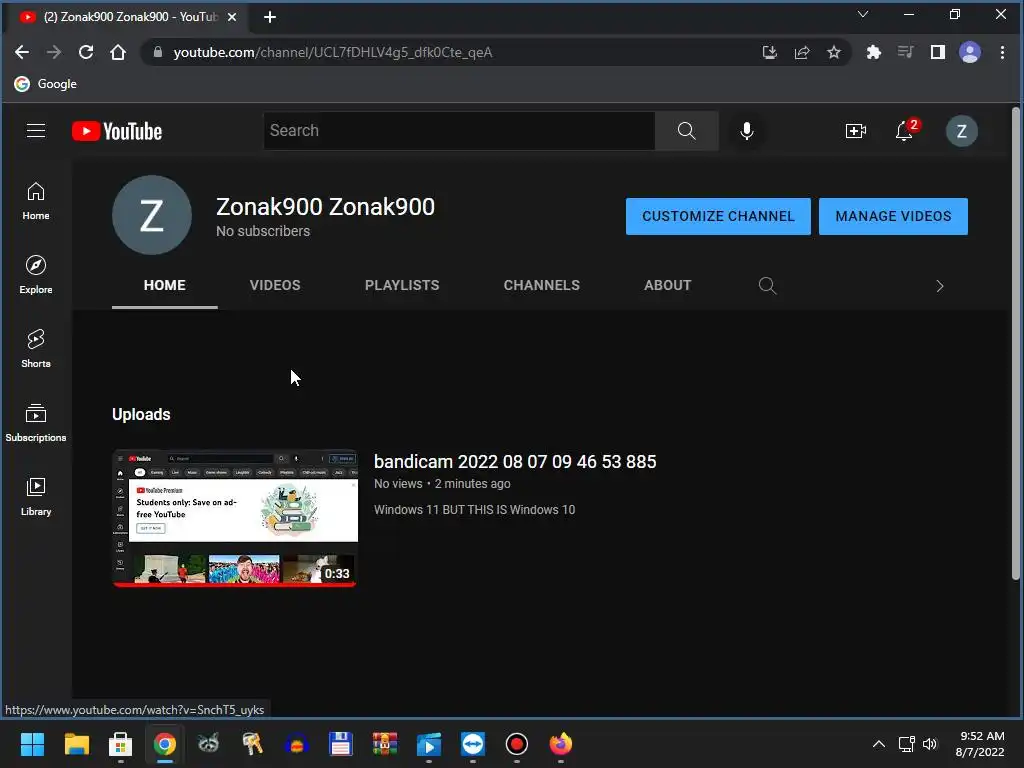Image resolution: width=1024 pixels, height=768 pixels.
Task: Select the HOME channel tab
Action: pos(165,285)
